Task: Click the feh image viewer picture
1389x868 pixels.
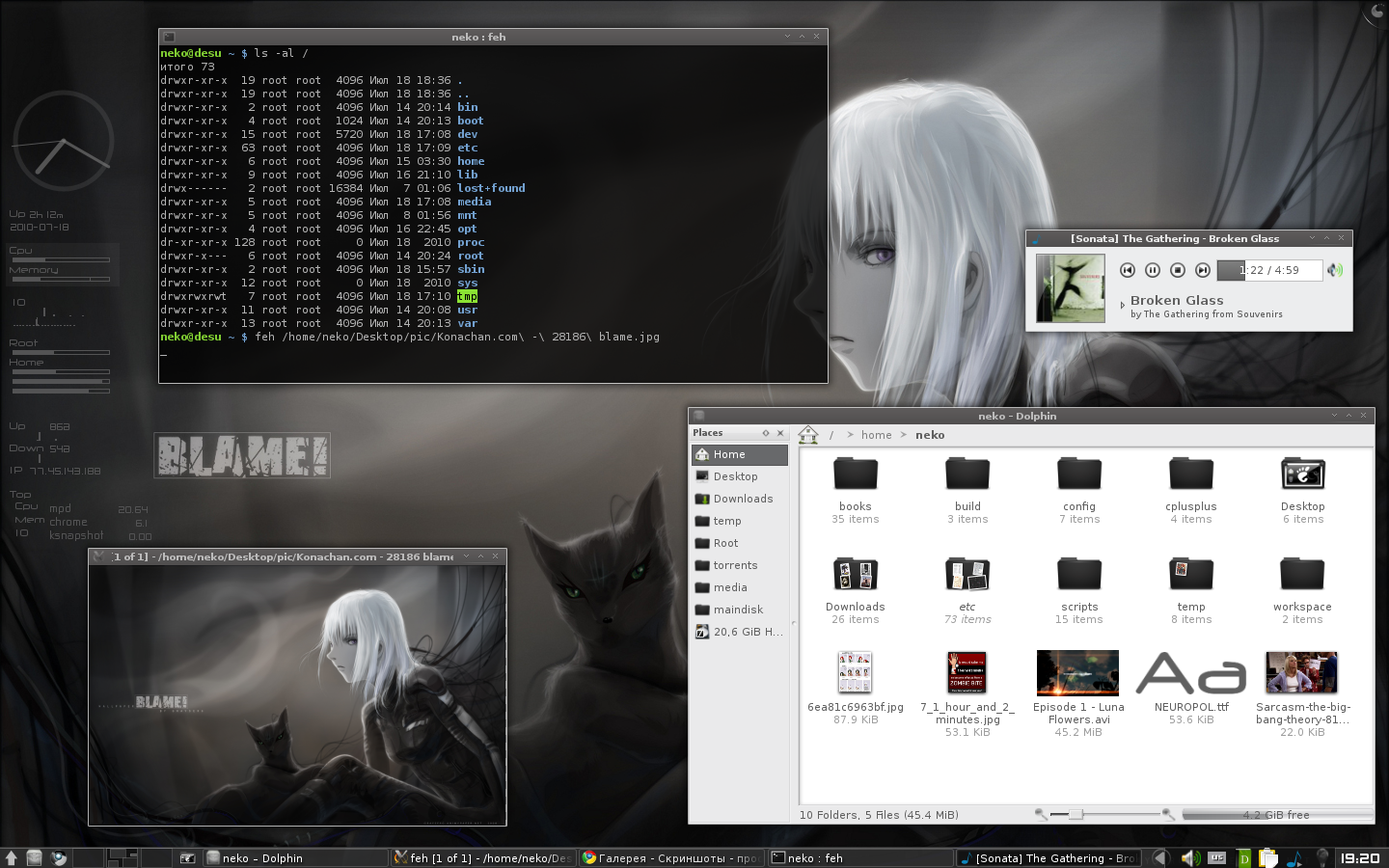Action: coord(297,694)
